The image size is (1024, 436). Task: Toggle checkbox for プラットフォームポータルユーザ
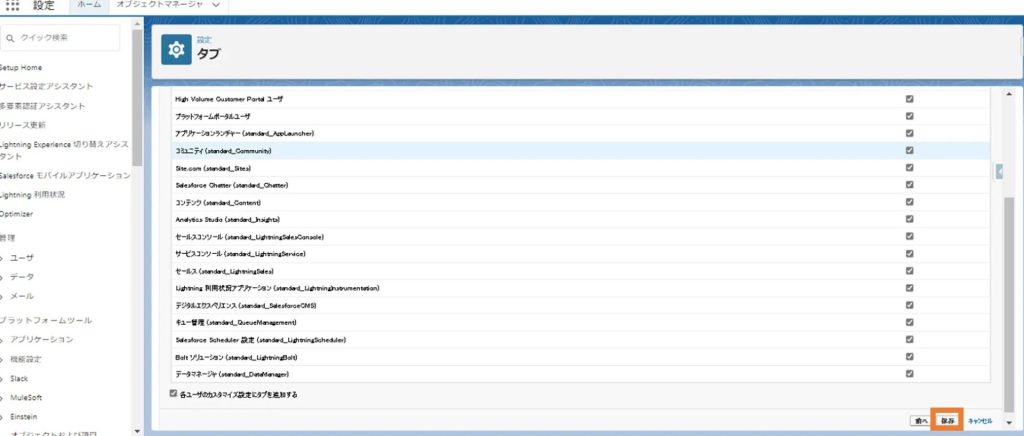pos(909,116)
